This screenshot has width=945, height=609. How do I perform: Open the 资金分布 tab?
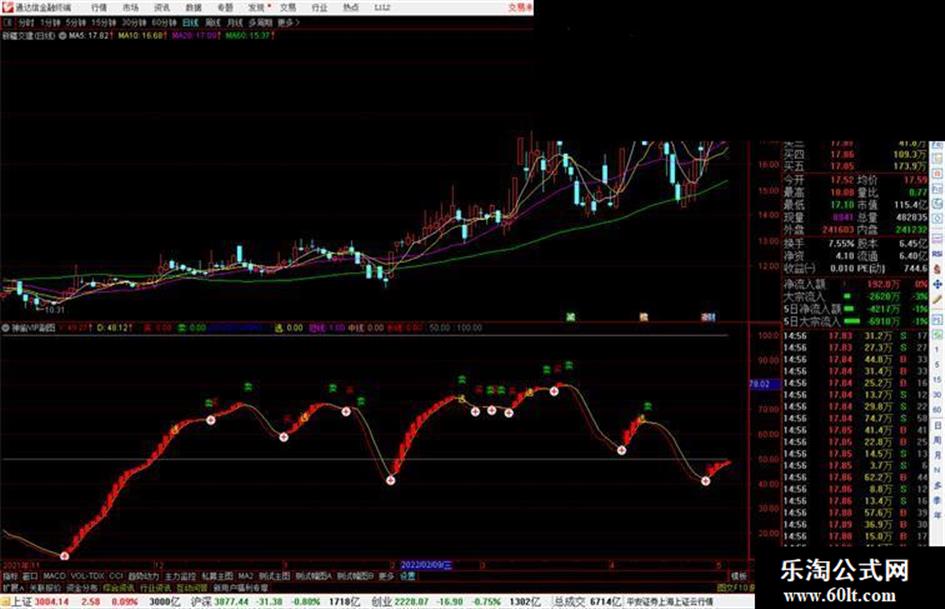(82, 587)
